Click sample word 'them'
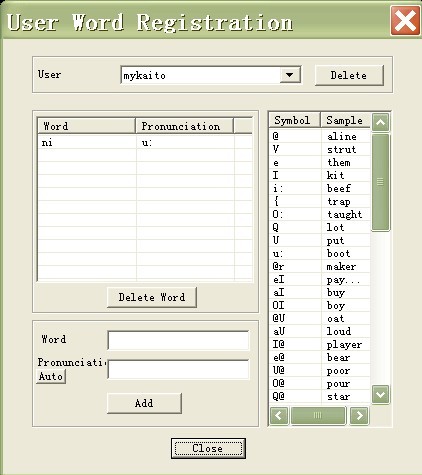Screen dimensions: 422x475 click(x=339, y=162)
